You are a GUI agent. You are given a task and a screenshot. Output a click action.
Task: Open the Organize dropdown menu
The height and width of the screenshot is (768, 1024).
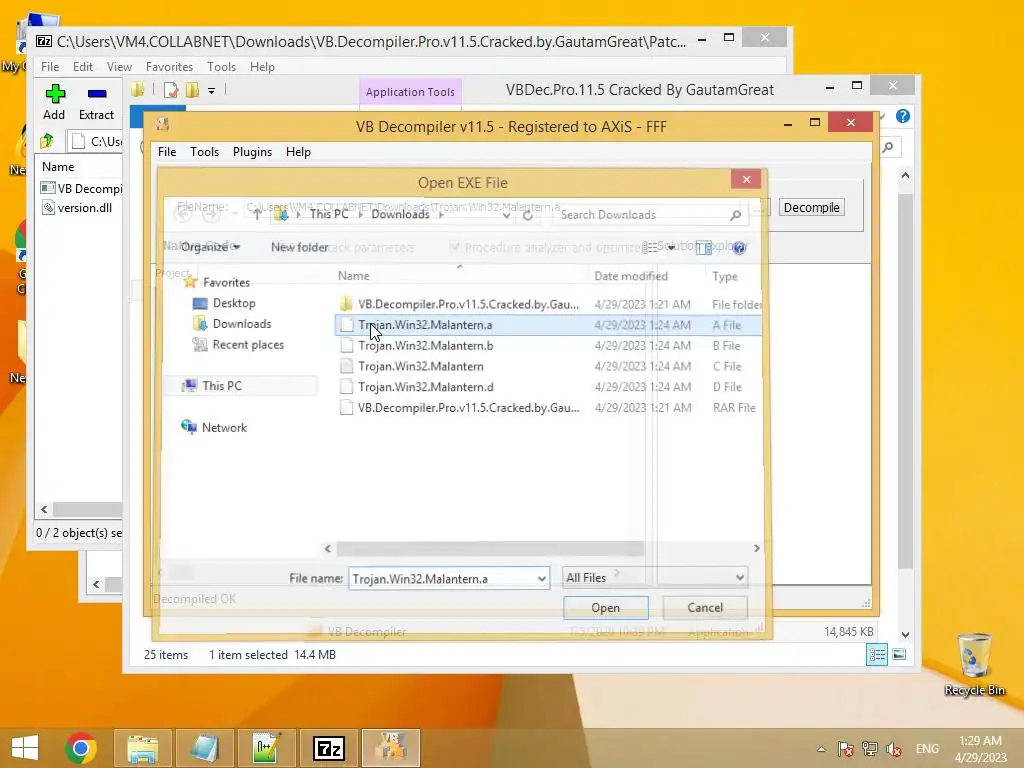[210, 247]
